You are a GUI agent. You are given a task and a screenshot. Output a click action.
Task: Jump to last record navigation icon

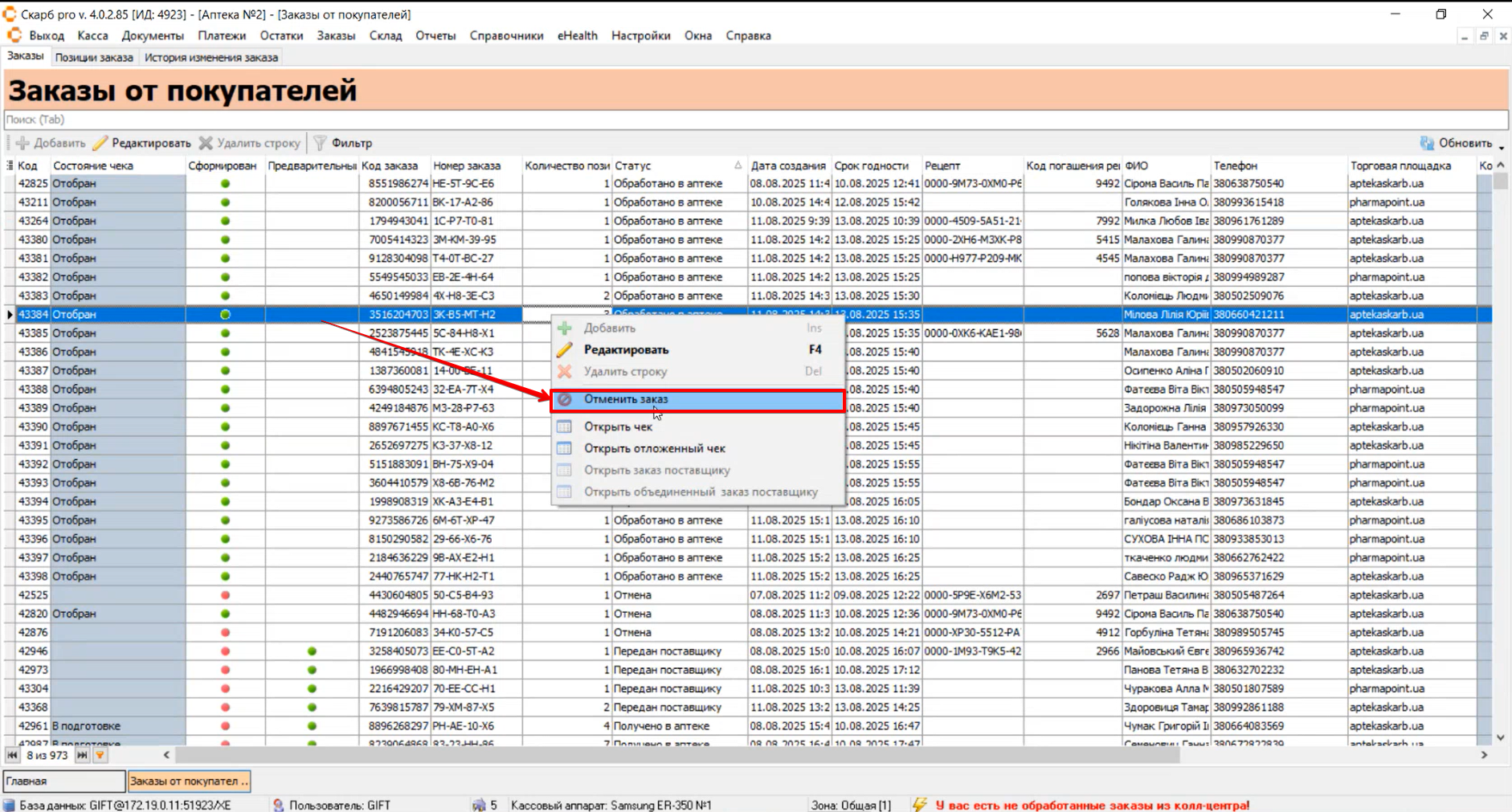pyautogui.click(x=82, y=755)
